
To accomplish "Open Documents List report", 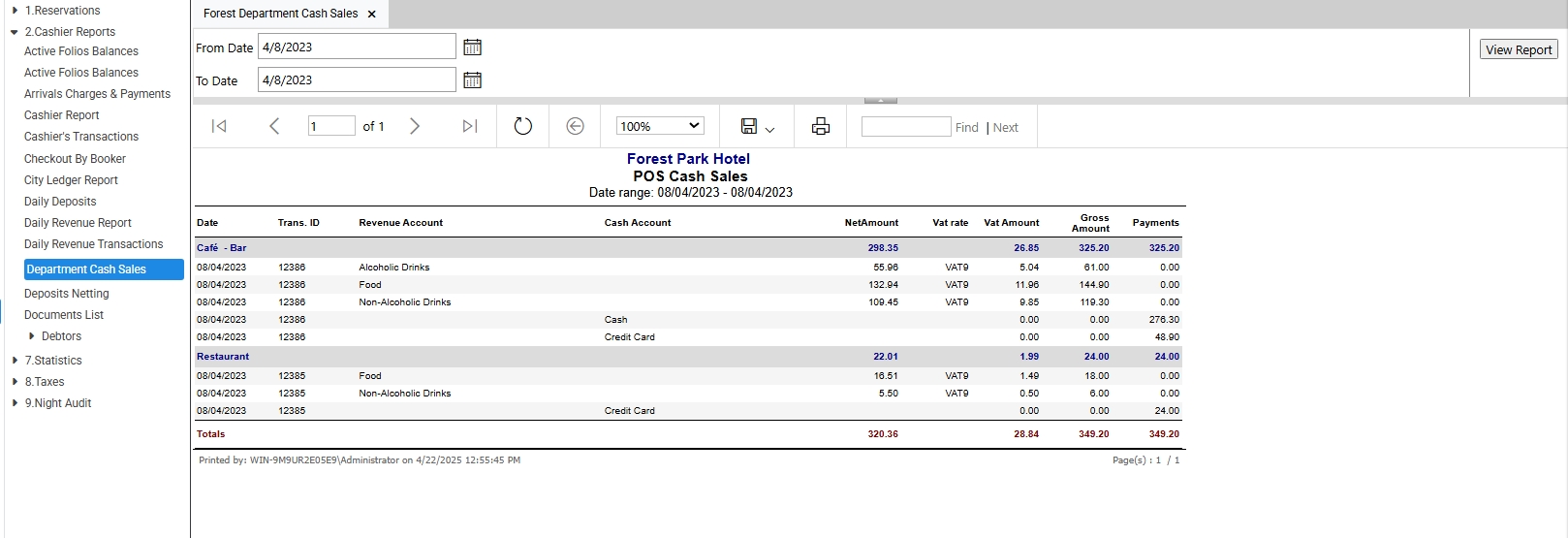I will pos(64,315).
